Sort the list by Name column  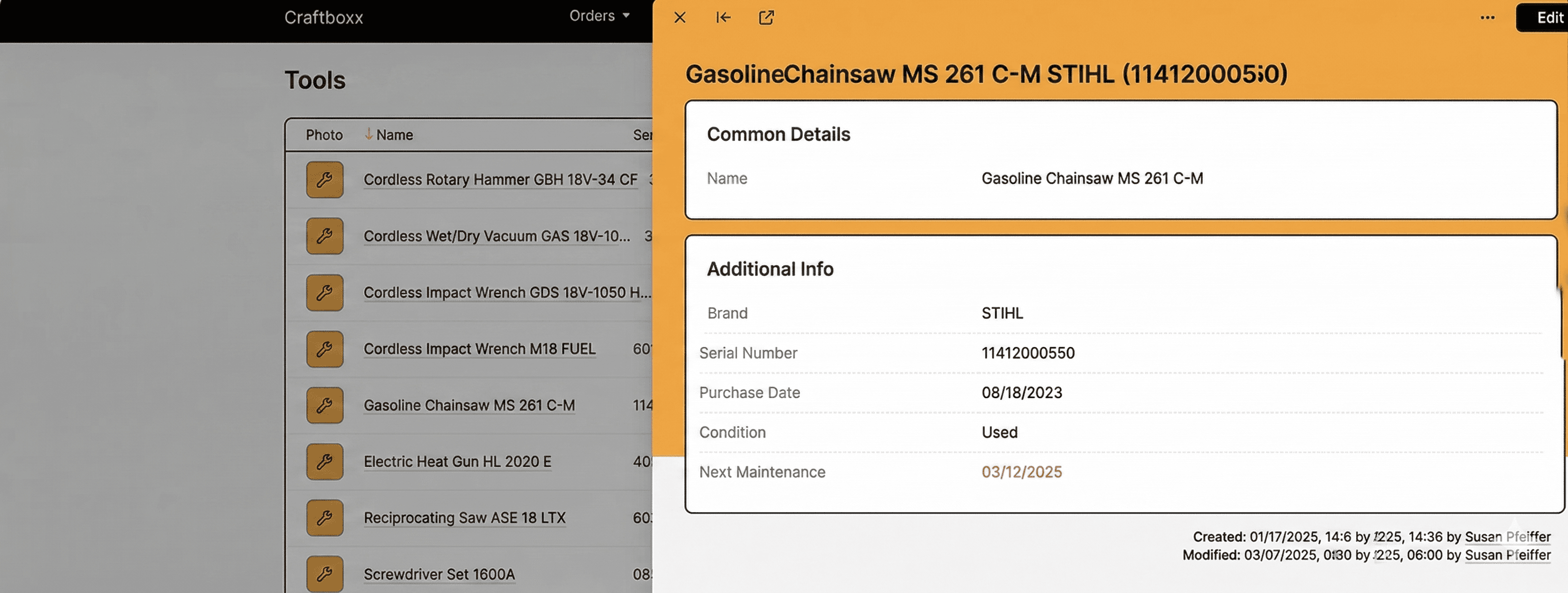click(394, 135)
